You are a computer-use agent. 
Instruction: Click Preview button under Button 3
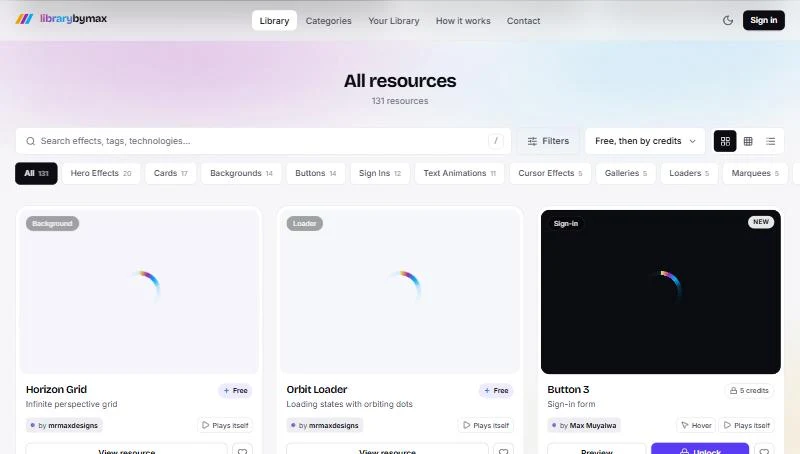pos(596,449)
